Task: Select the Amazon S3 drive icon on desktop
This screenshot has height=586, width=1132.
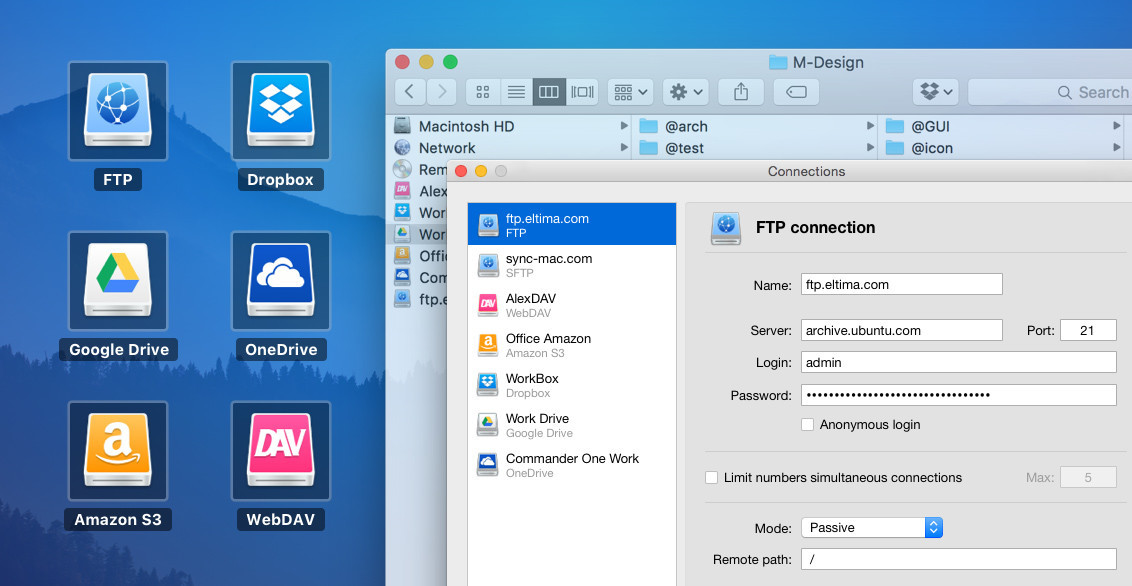Action: click(118, 451)
